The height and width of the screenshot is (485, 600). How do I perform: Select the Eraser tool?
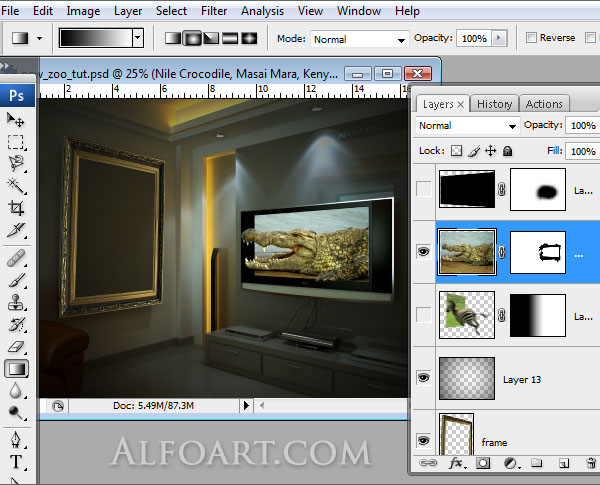pos(16,347)
